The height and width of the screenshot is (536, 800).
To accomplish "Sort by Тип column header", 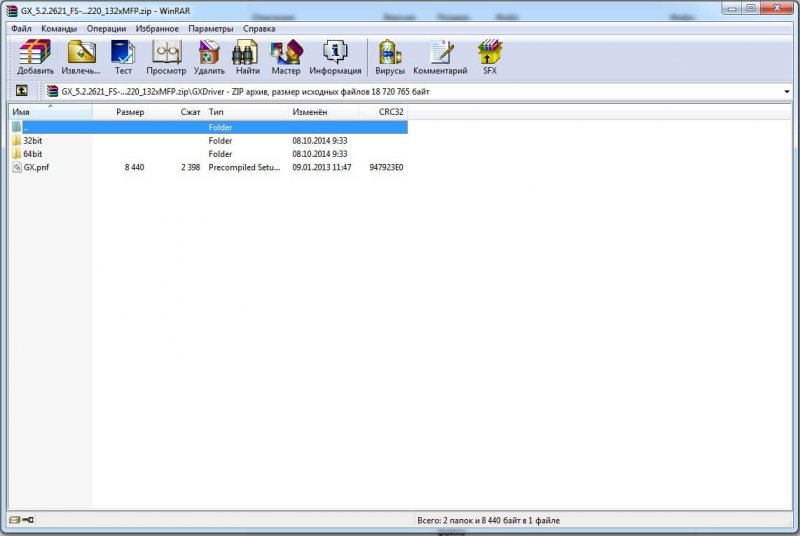I will click(x=246, y=112).
